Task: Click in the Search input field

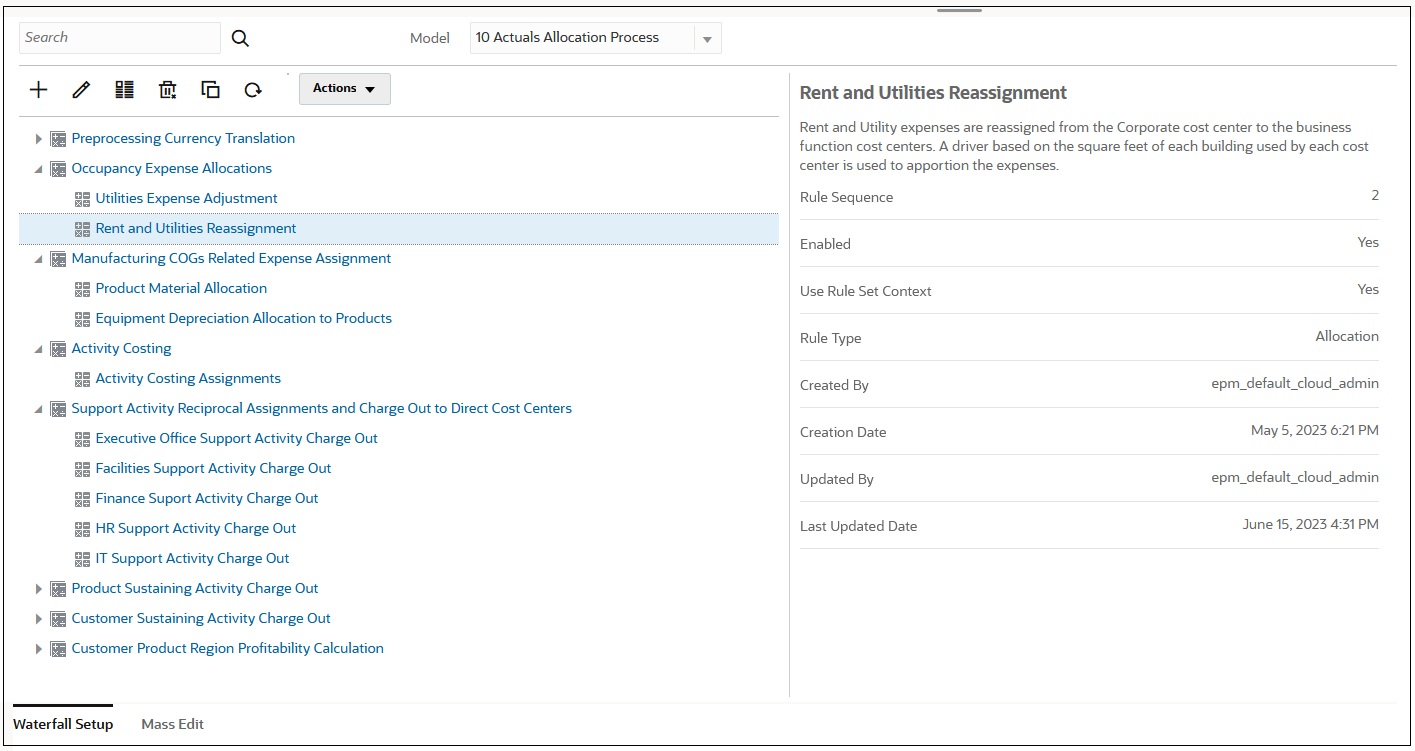Action: 119,37
